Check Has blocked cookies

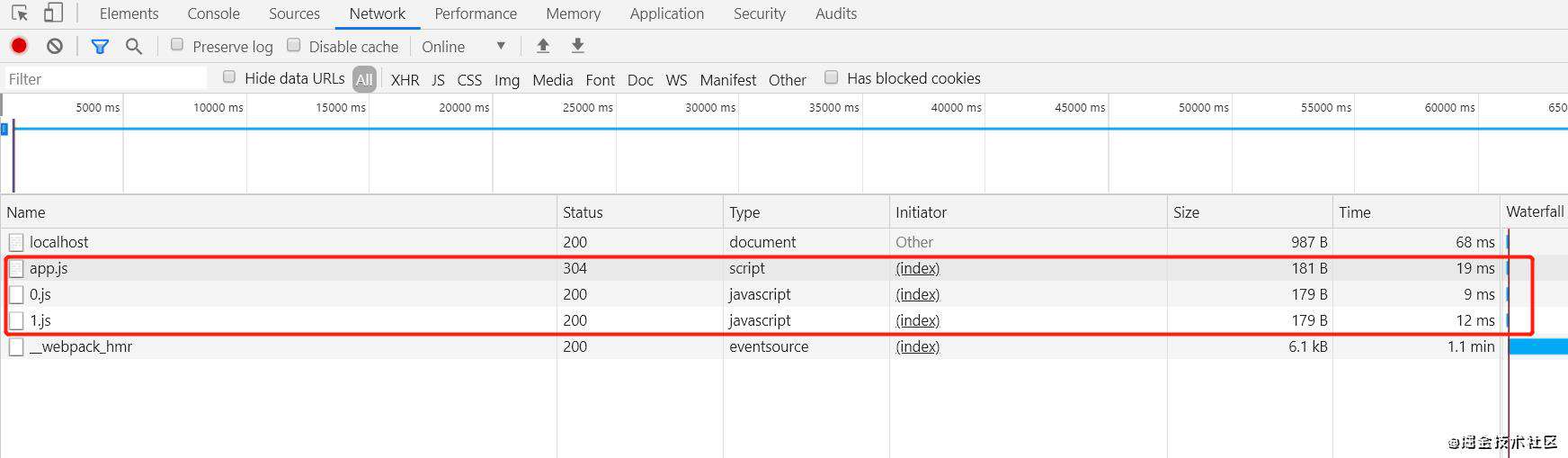832,77
